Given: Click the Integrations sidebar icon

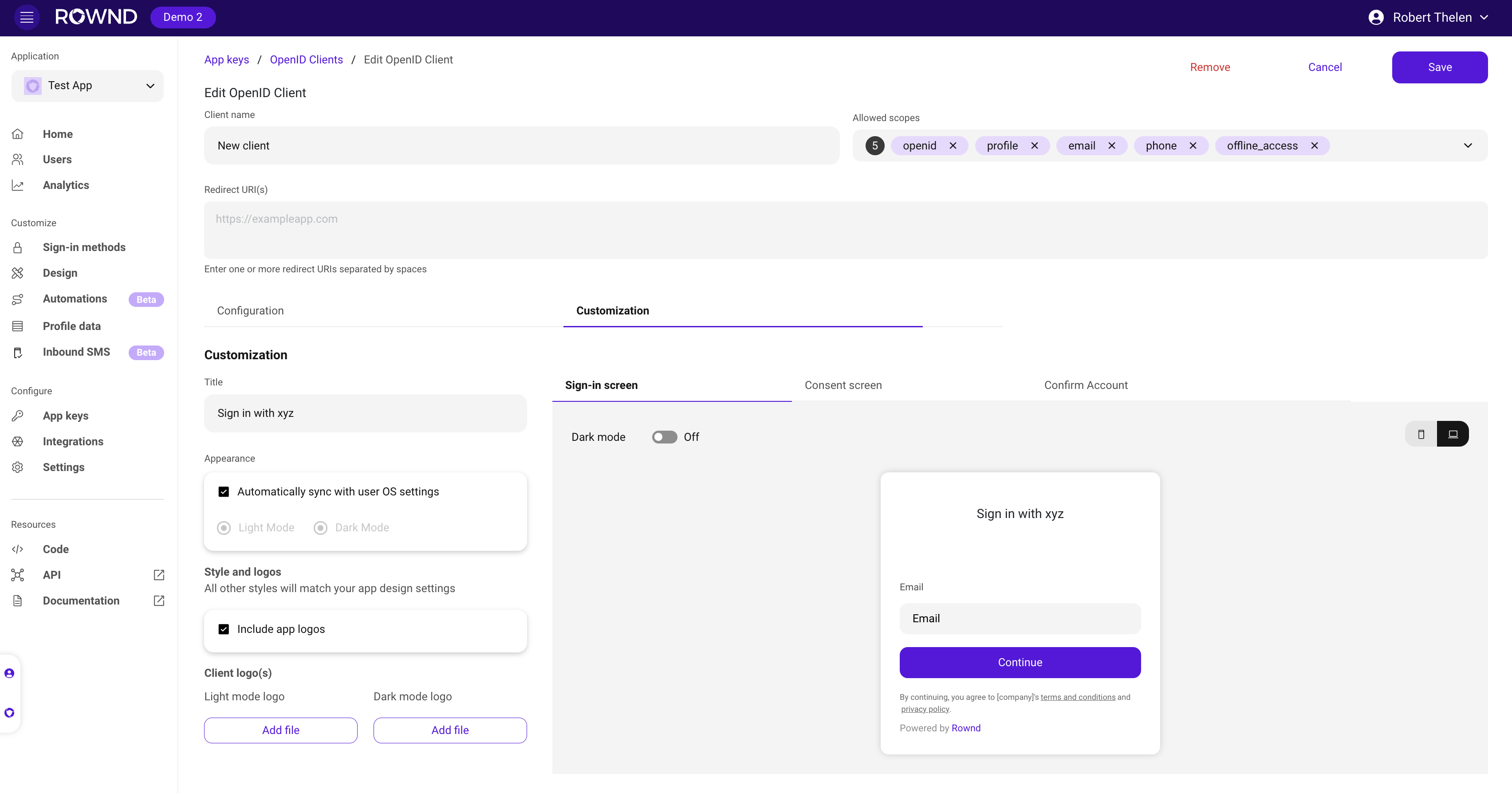Looking at the screenshot, I should [18, 441].
